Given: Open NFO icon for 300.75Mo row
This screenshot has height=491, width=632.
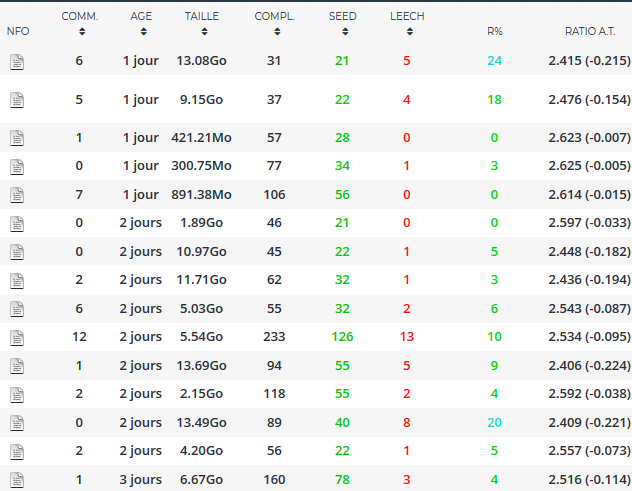Looking at the screenshot, I should 17,167.
